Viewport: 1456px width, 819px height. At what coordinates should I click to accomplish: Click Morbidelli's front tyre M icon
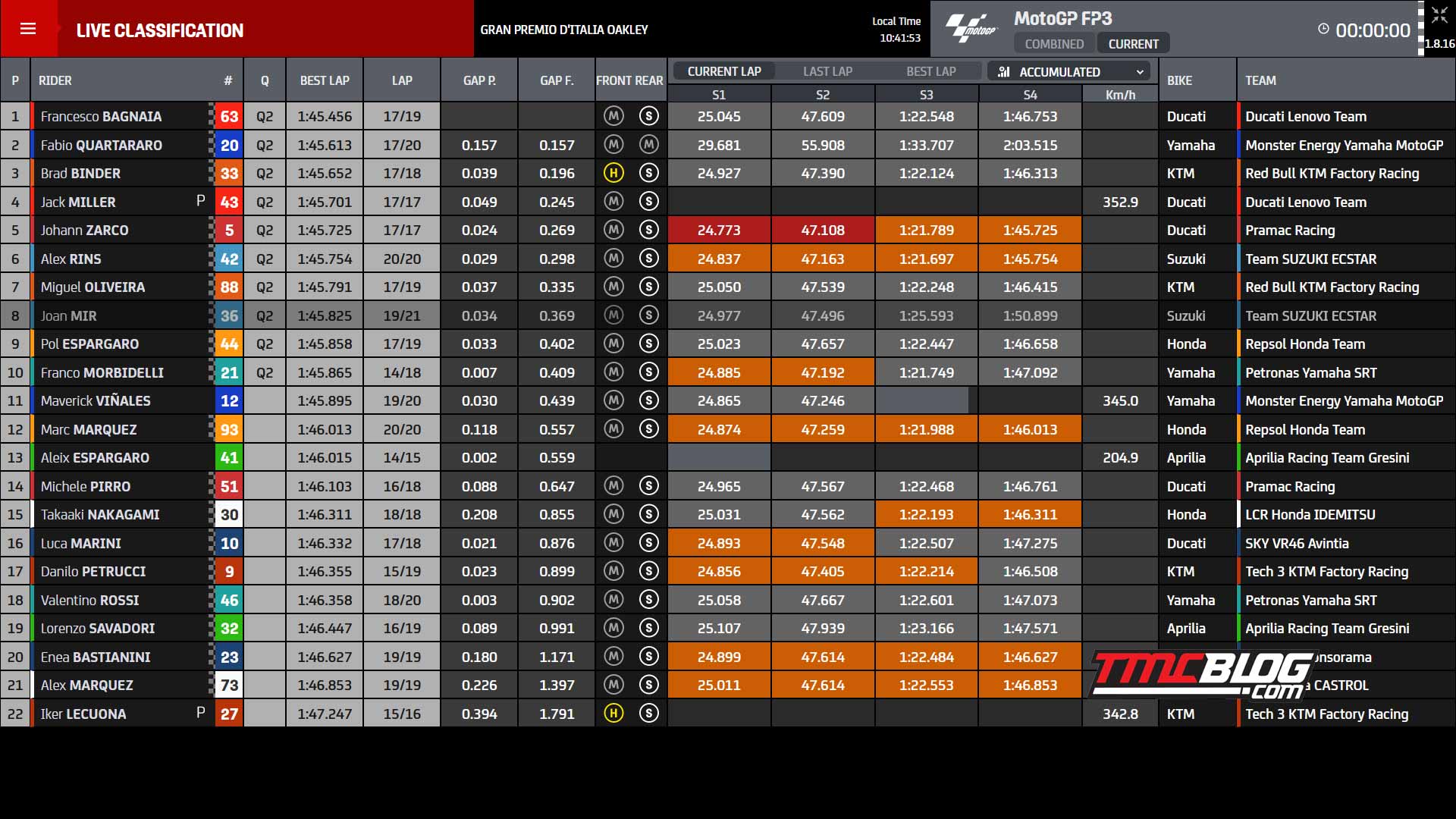click(x=613, y=372)
